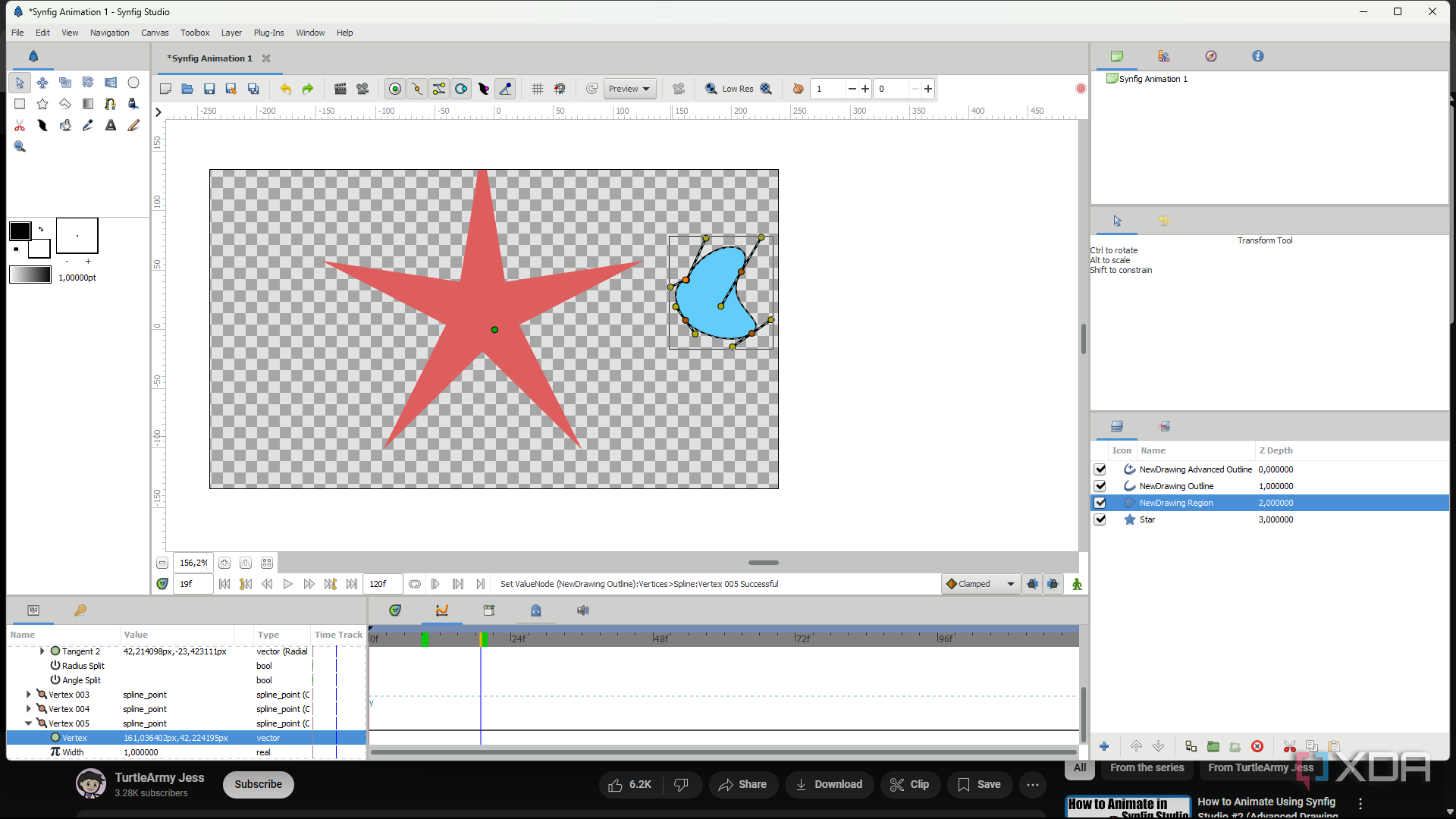Viewport: 1456px width, 819px height.
Task: Click the Save file icon
Action: point(209,89)
